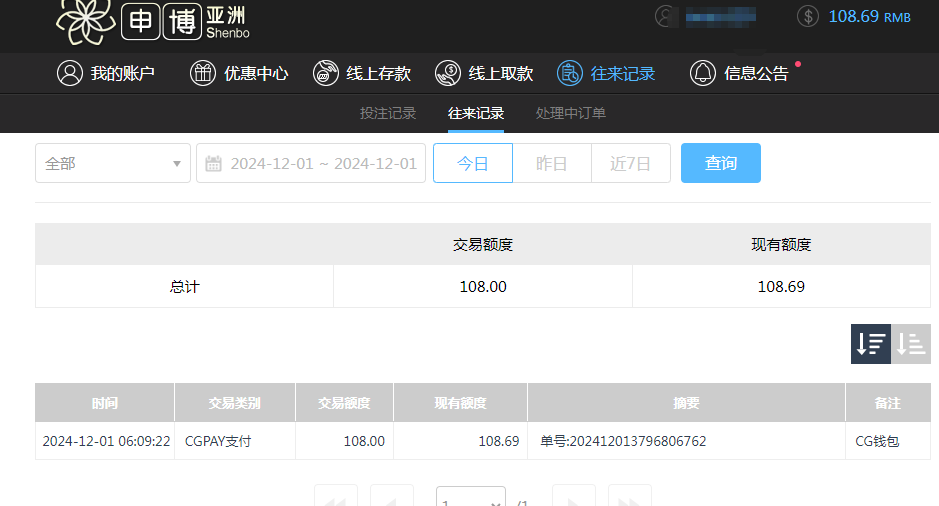
Task: Click the 查询 search button
Action: point(720,164)
